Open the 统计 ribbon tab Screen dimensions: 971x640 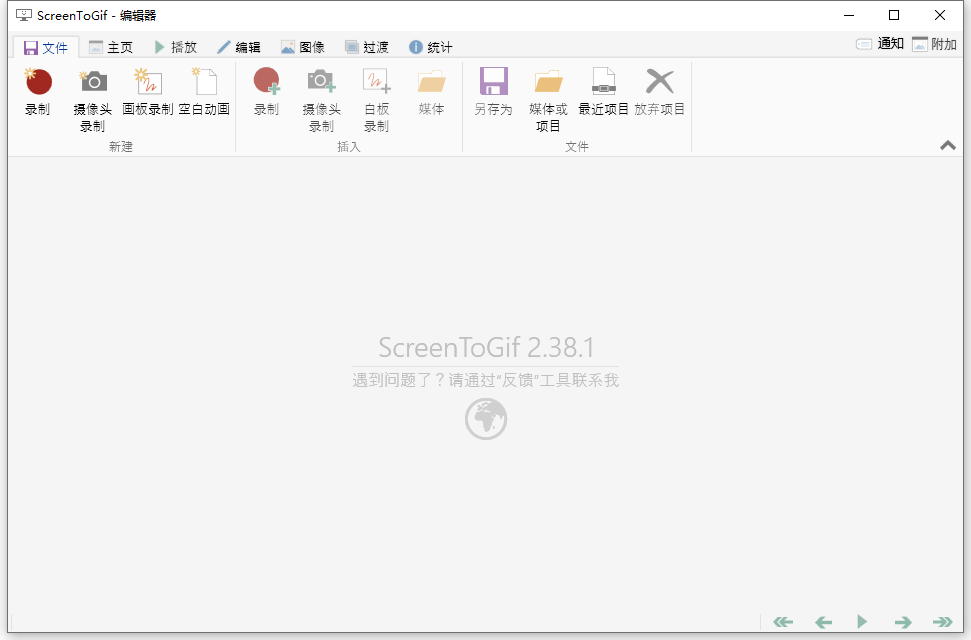click(x=431, y=47)
